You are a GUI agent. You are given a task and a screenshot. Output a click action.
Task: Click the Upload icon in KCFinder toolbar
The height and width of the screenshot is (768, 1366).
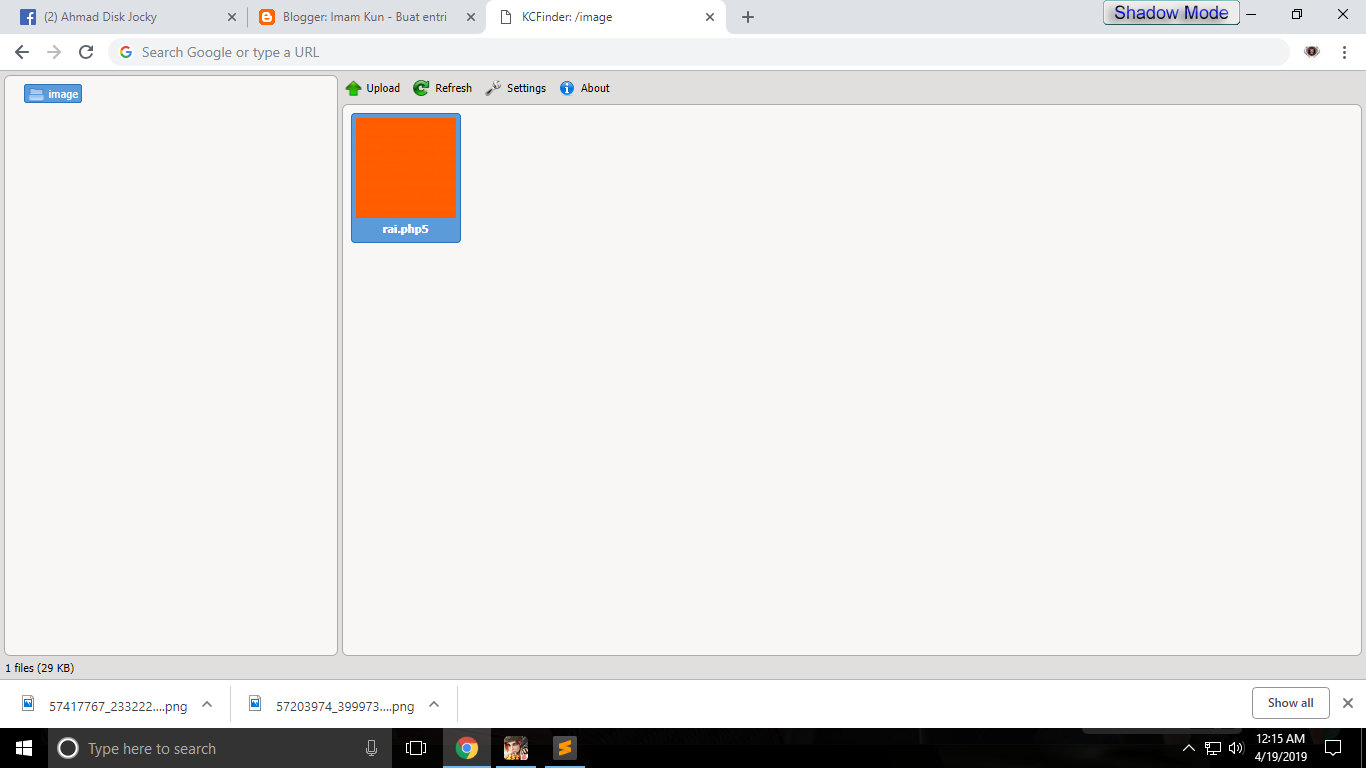pos(355,88)
